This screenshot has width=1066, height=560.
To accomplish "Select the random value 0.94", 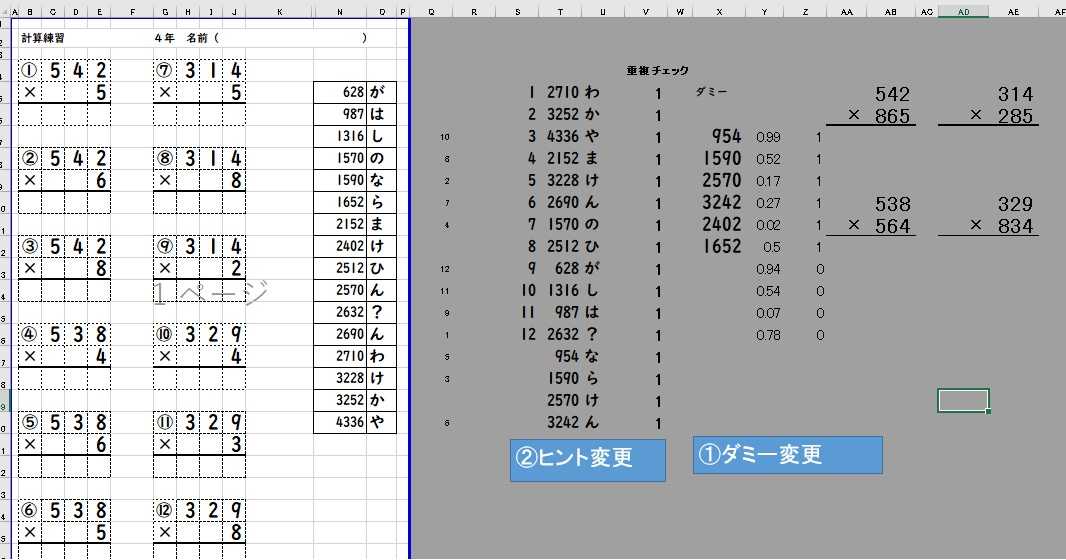I will tap(768, 269).
